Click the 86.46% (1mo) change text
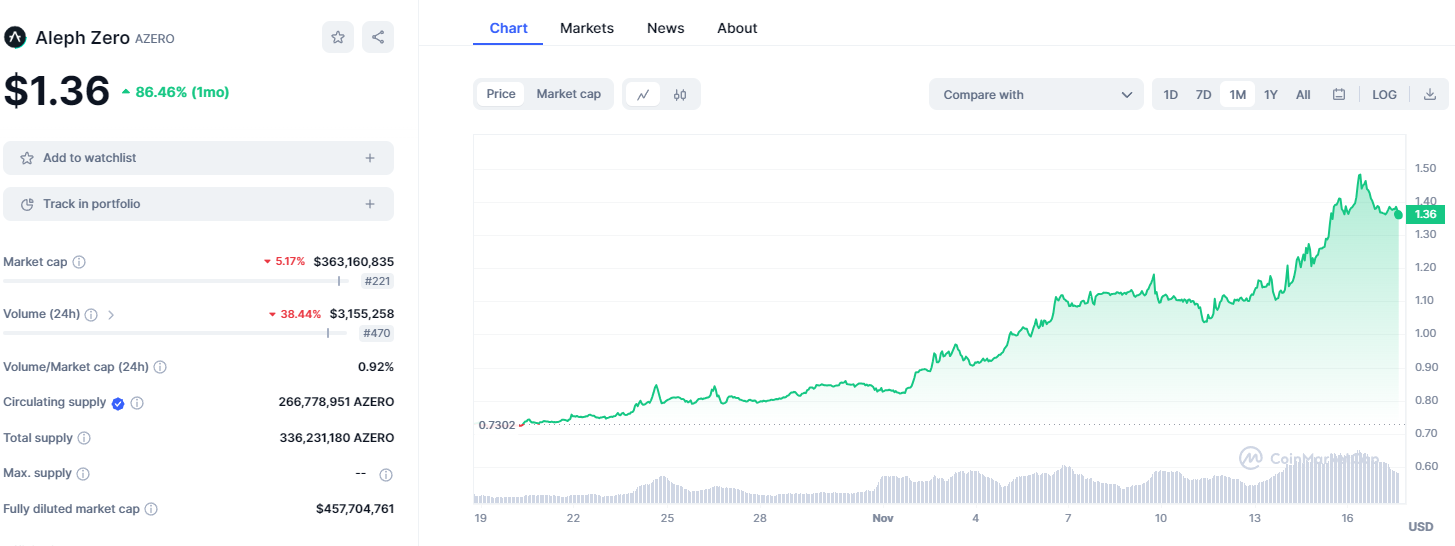Viewport: 1455px width, 546px height. tap(182, 92)
